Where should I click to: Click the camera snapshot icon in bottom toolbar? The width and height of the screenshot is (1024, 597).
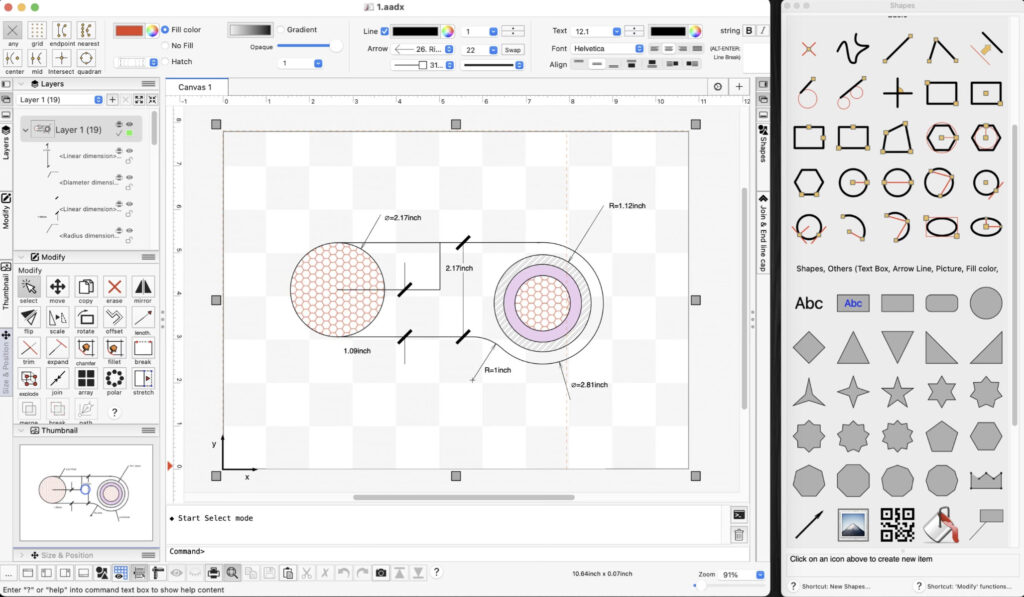tap(381, 573)
